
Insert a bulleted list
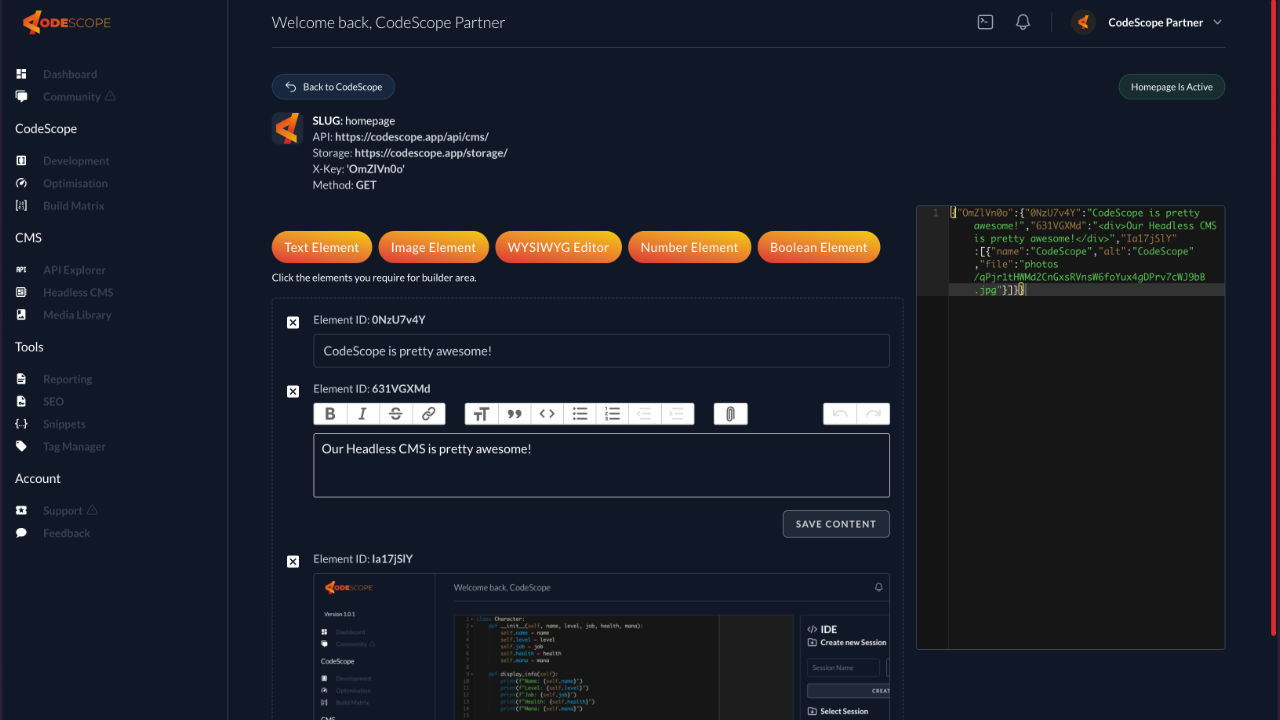point(580,414)
